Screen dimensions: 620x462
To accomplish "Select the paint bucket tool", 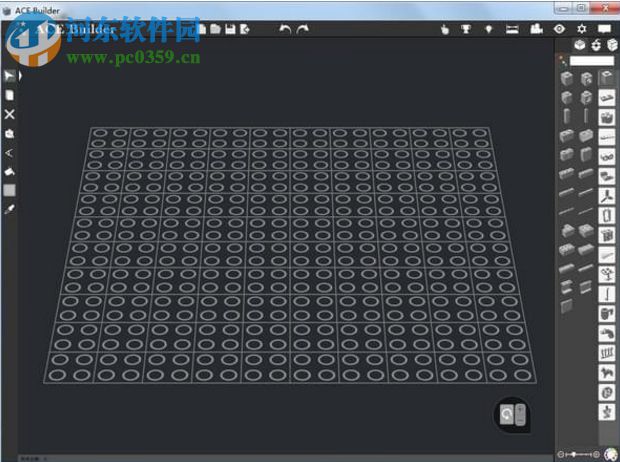I will 9,172.
